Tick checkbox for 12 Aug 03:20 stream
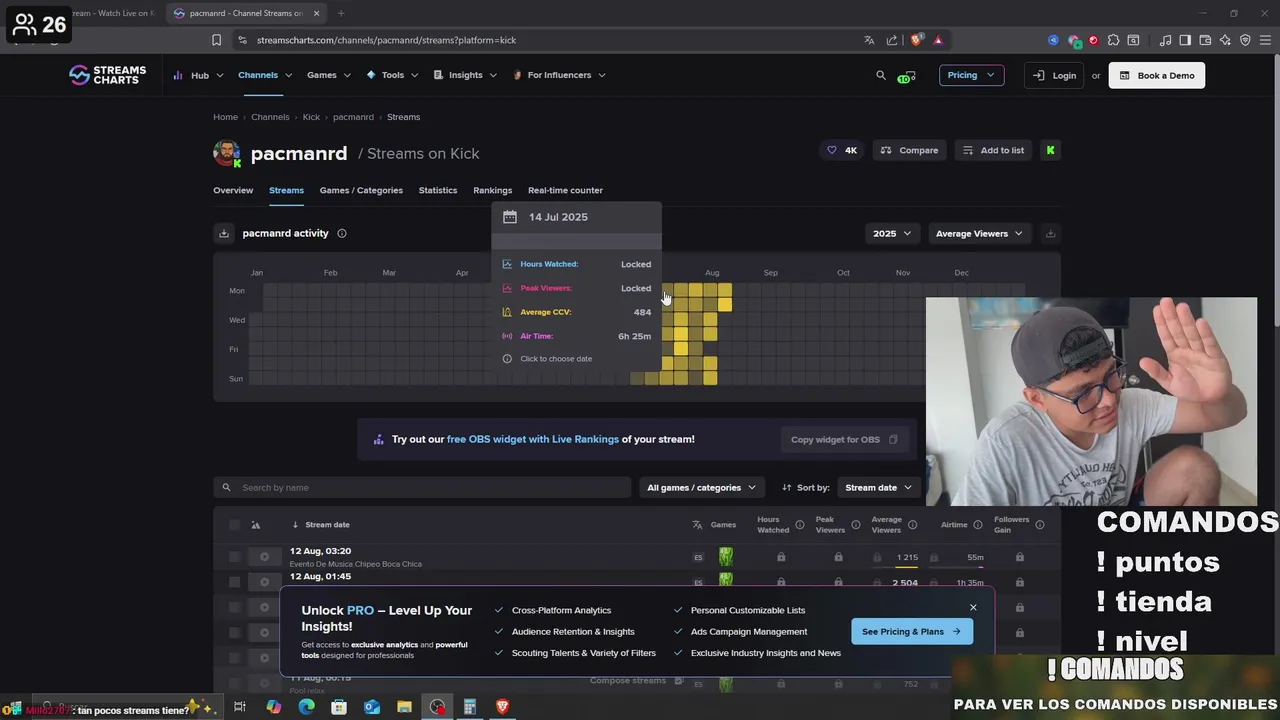Viewport: 1280px width, 720px height. [x=235, y=557]
